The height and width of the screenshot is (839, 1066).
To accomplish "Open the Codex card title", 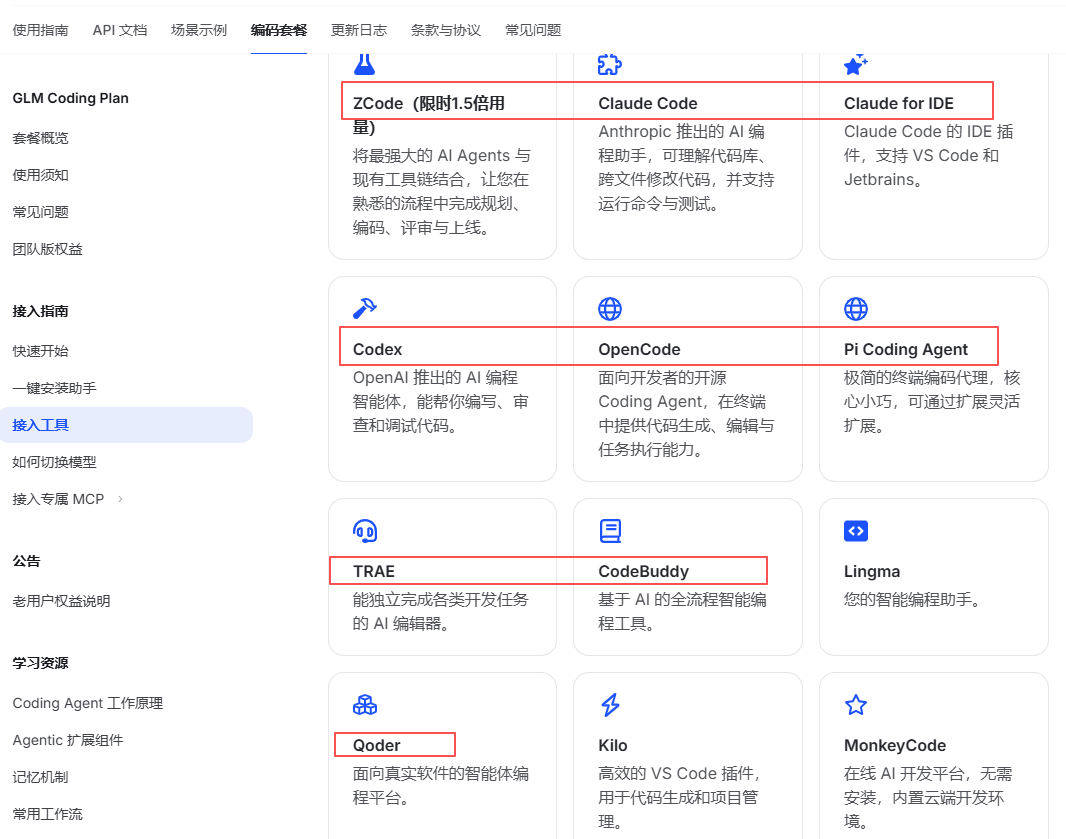I will [377, 349].
